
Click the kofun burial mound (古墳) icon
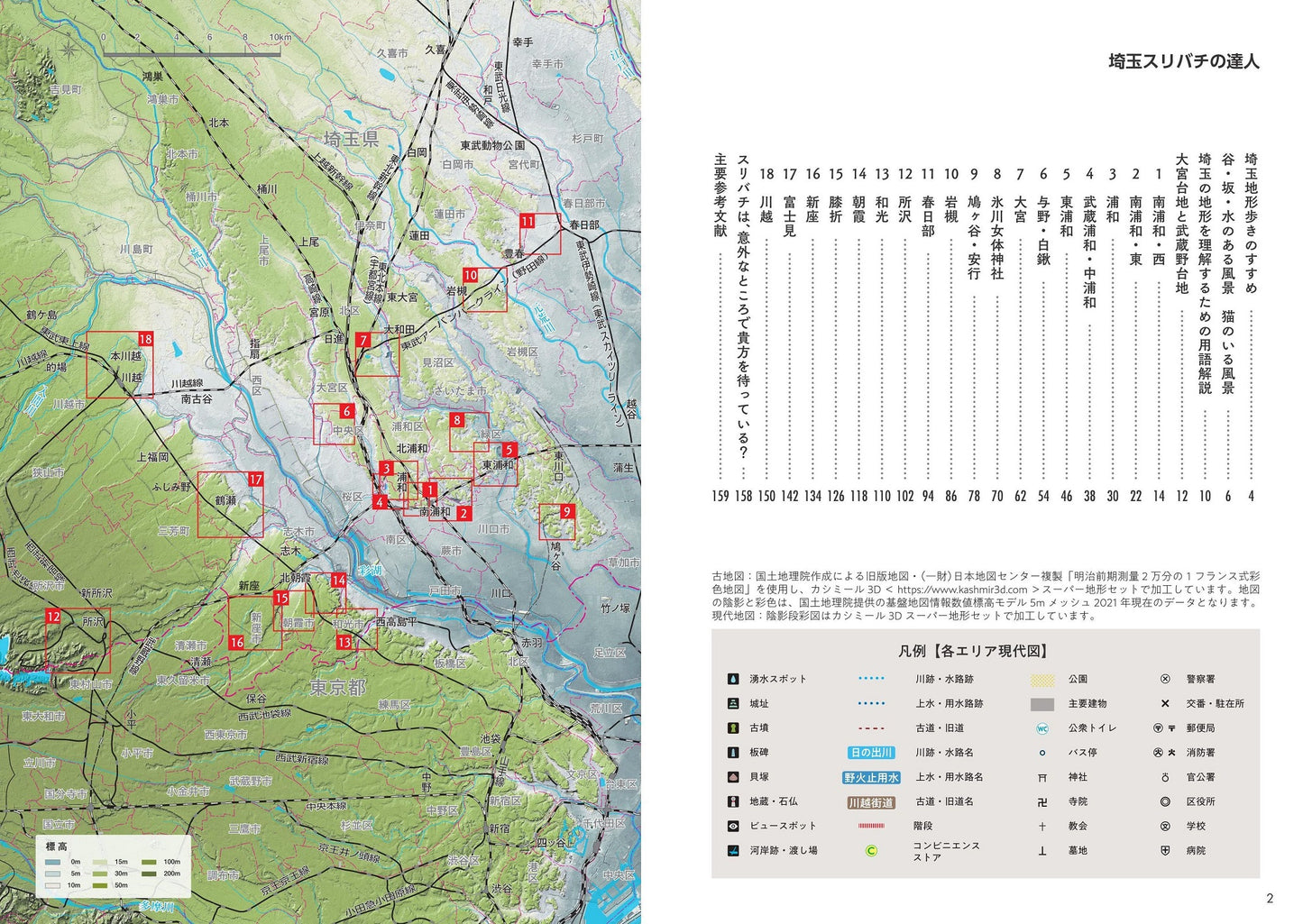point(733,727)
